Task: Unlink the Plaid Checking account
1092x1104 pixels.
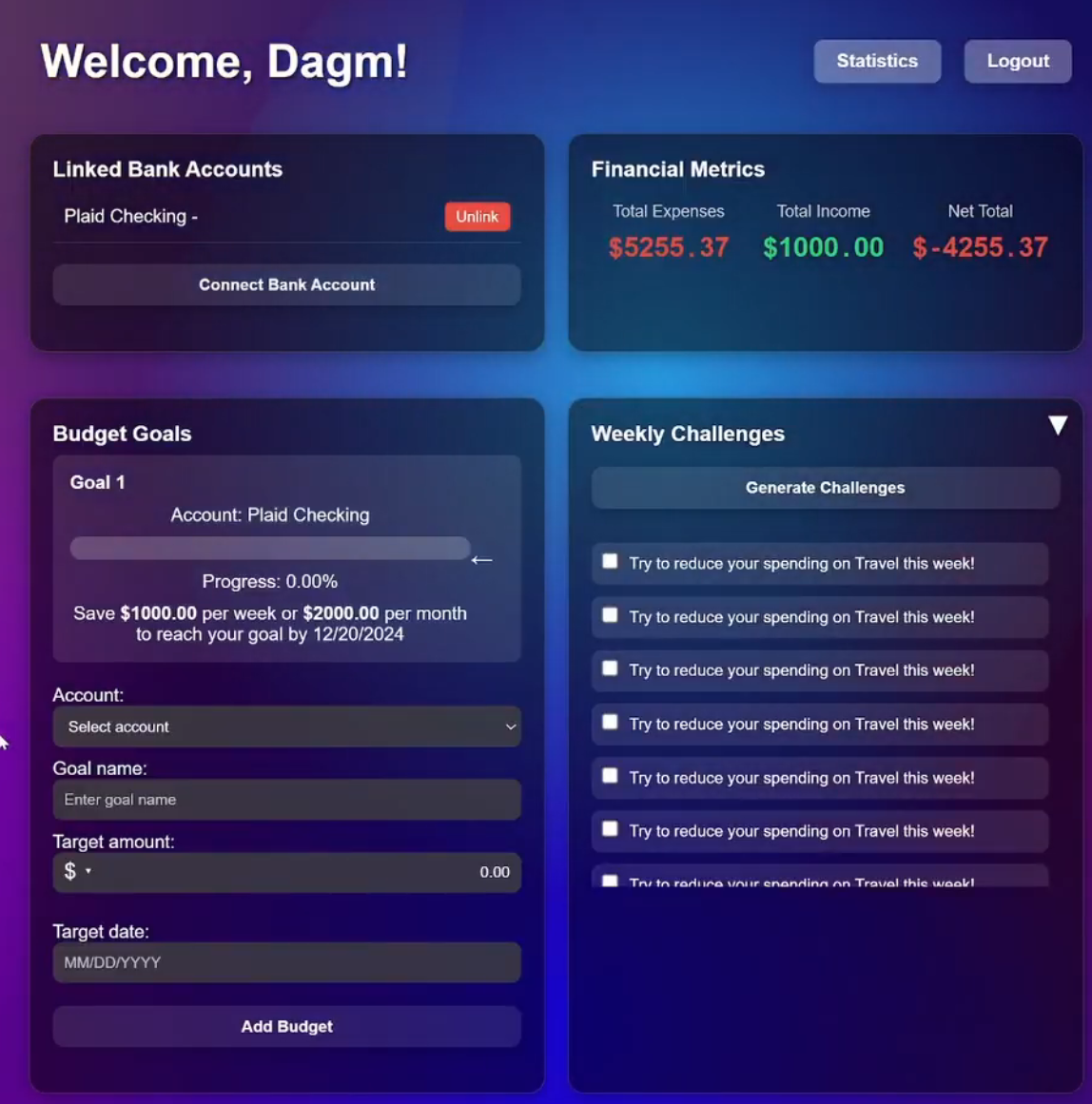Action: coord(477,217)
